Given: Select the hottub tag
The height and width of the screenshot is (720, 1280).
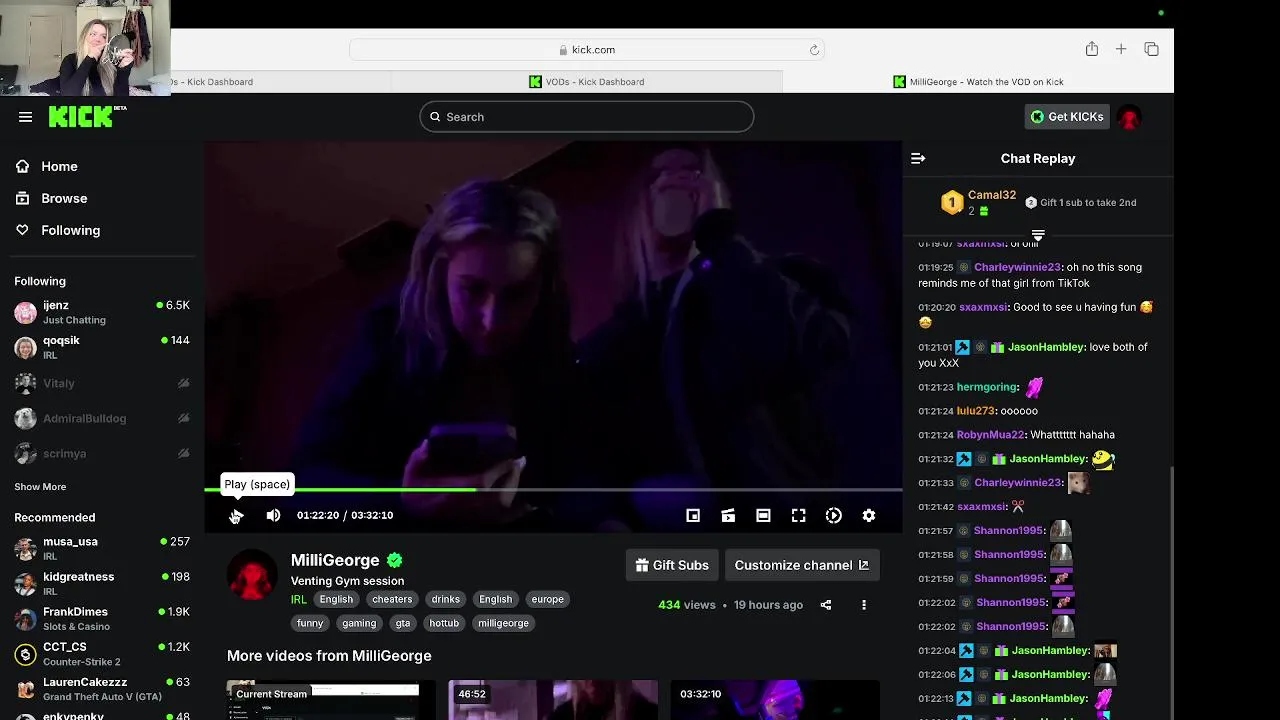Looking at the screenshot, I should (444, 623).
